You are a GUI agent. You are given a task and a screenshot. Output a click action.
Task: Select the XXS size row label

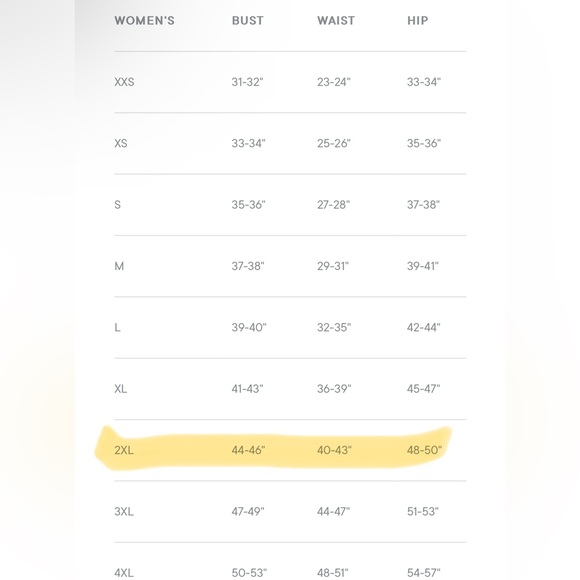(124, 82)
